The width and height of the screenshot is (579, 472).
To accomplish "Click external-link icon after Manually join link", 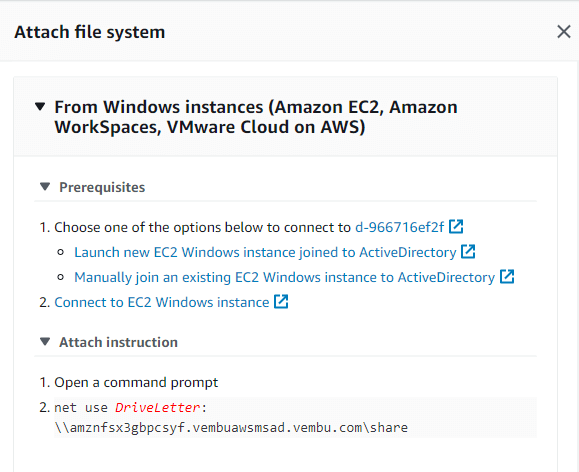I will (x=507, y=277).
